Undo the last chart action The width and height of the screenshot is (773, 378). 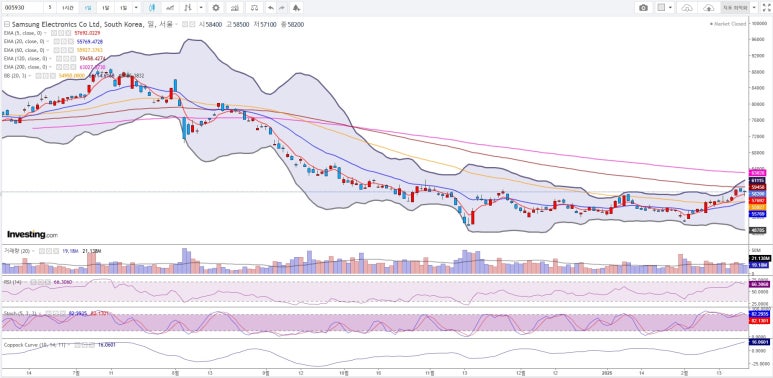pyautogui.click(x=271, y=8)
